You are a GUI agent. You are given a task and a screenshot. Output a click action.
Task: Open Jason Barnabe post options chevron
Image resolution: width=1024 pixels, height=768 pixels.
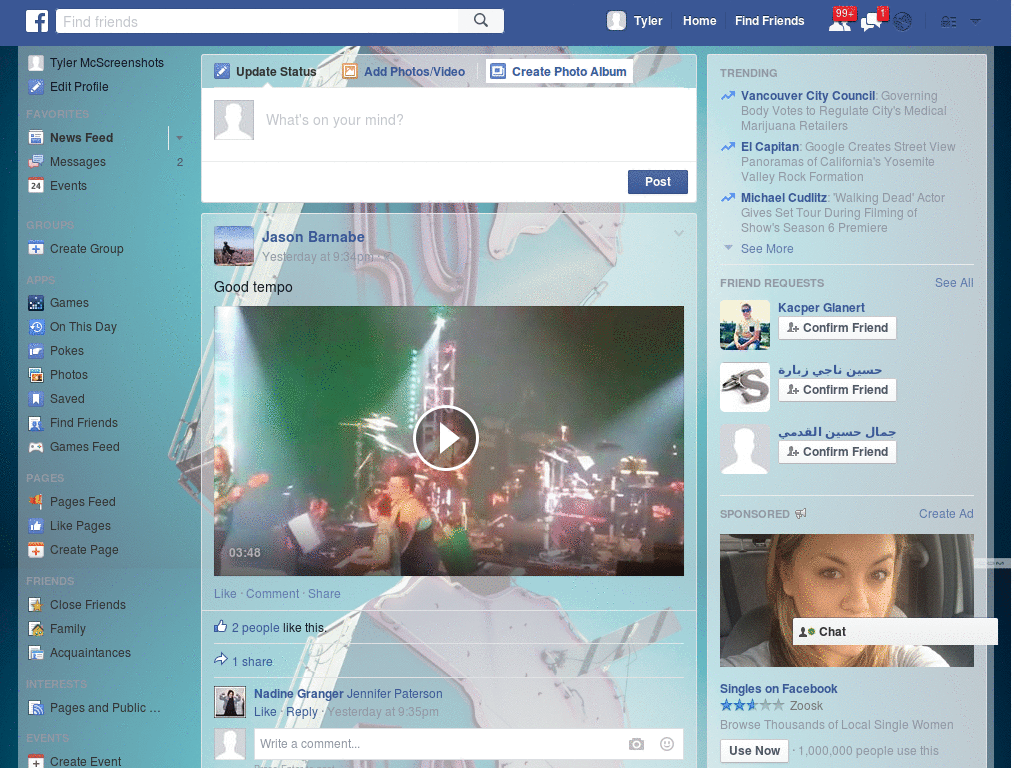pos(679,233)
